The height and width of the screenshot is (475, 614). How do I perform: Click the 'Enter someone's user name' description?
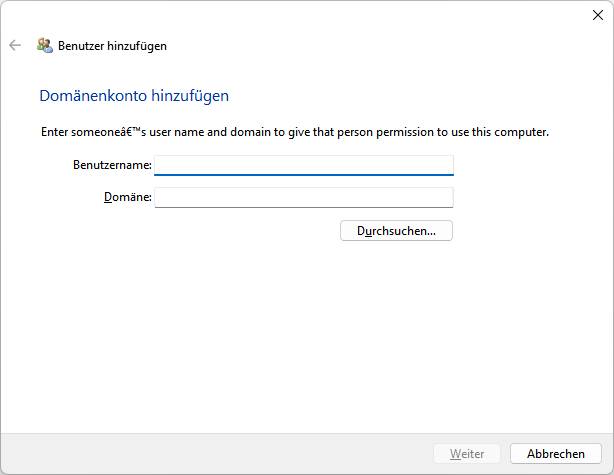[295, 132]
